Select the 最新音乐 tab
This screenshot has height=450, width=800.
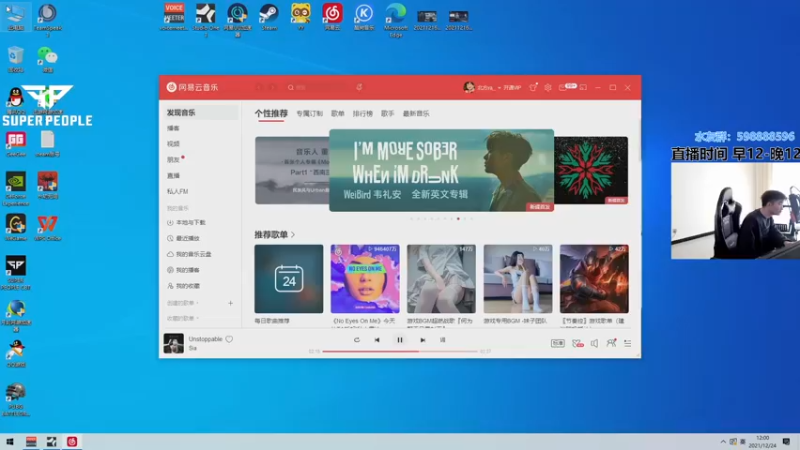416,113
